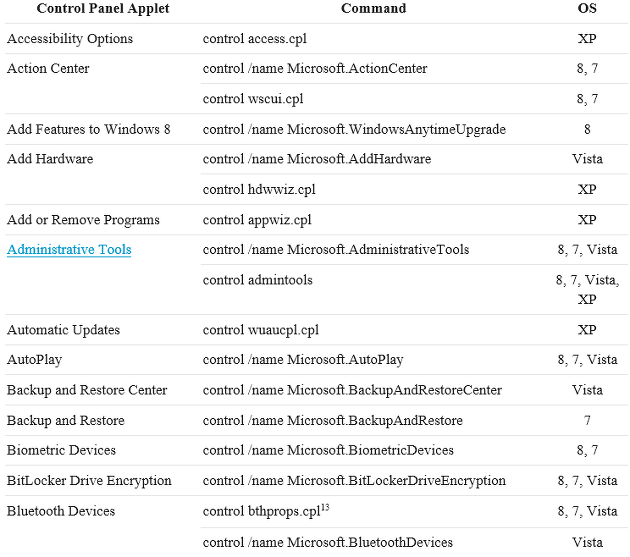Click the footnote 13 superscript after bthprops.cpl

point(325,508)
